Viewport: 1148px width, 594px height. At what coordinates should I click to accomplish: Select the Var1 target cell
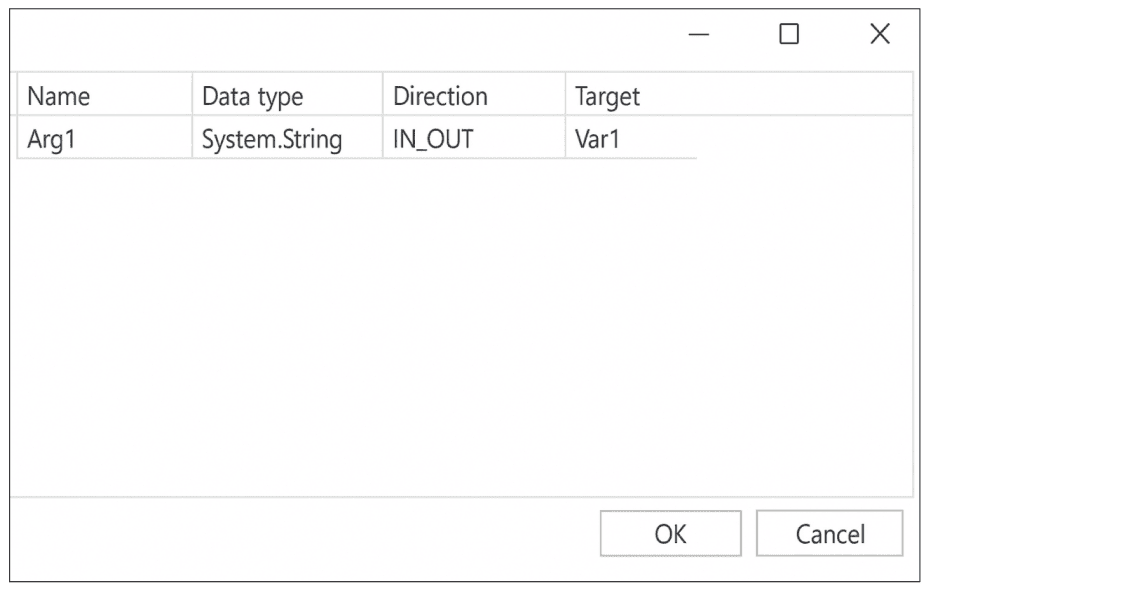click(x=630, y=139)
